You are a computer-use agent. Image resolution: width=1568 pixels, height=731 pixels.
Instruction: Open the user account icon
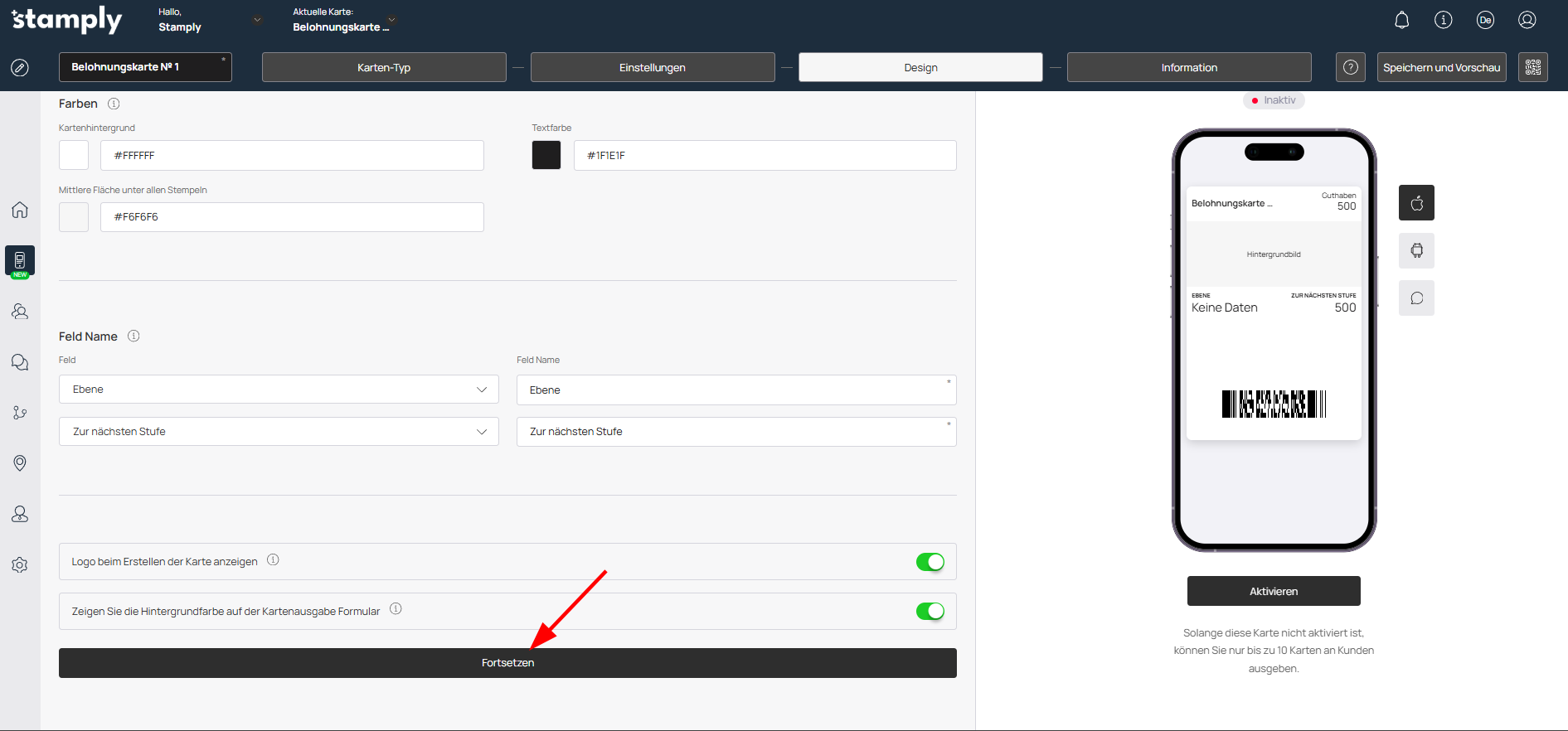[1527, 20]
